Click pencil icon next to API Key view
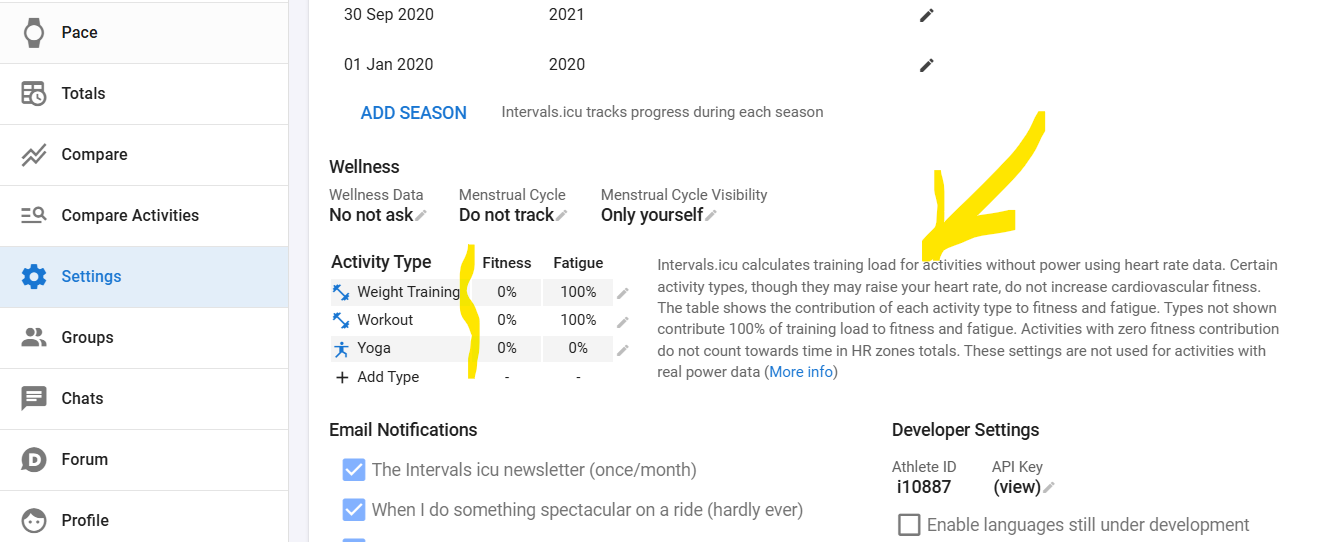The height and width of the screenshot is (542, 1323). point(1049,488)
